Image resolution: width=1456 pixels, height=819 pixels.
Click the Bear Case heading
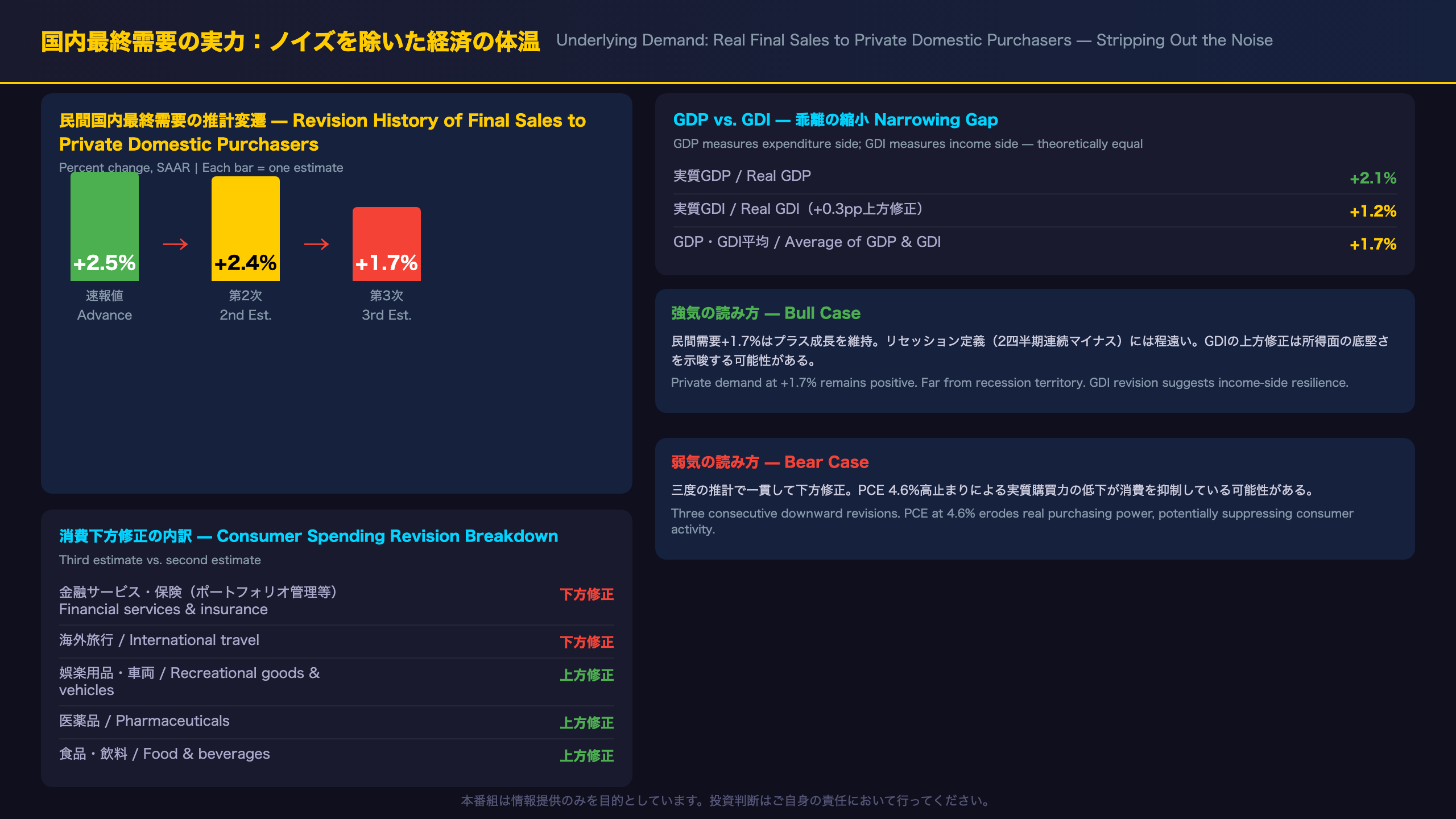pos(770,462)
